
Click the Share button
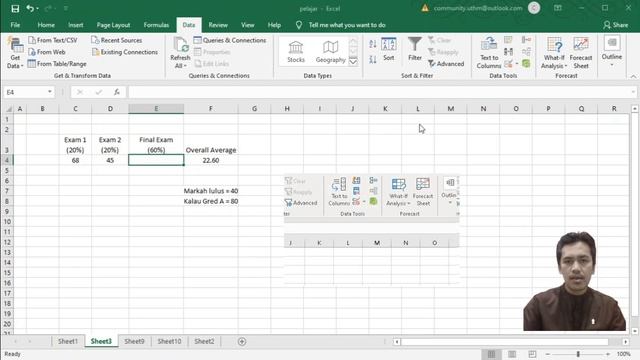616,25
